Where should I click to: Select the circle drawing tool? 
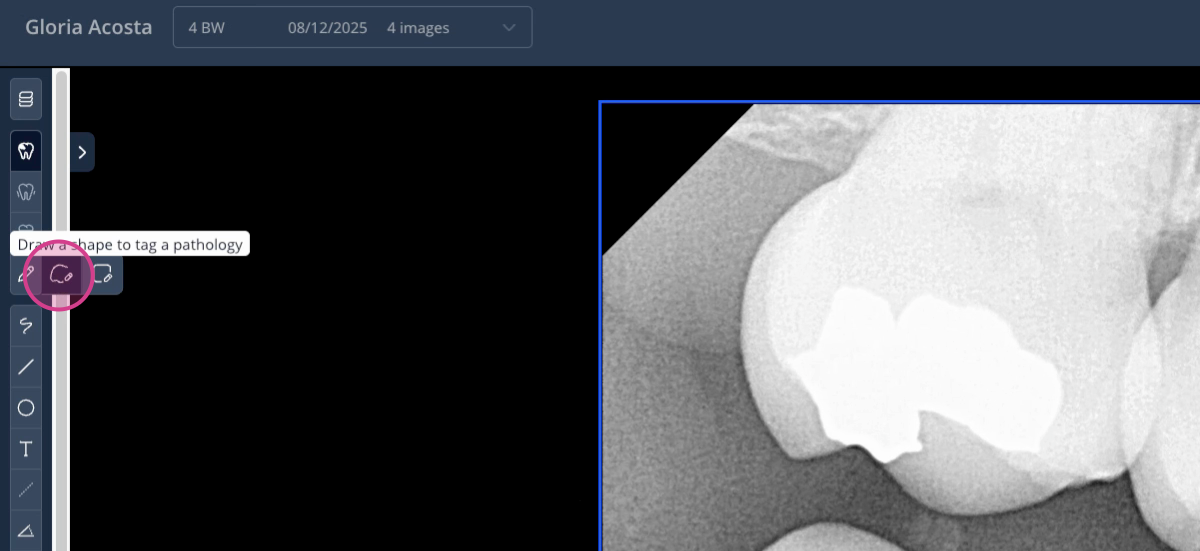26,408
